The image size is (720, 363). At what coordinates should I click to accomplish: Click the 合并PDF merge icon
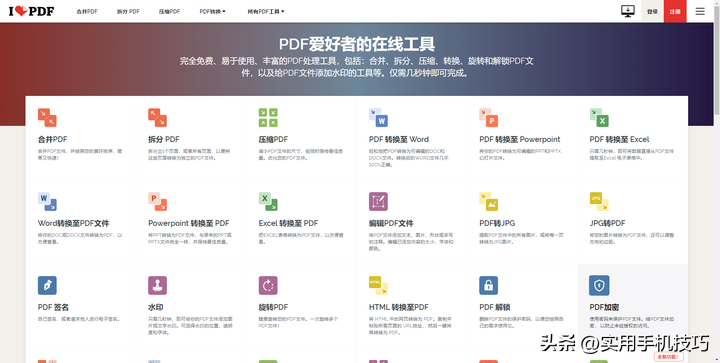tap(47, 117)
